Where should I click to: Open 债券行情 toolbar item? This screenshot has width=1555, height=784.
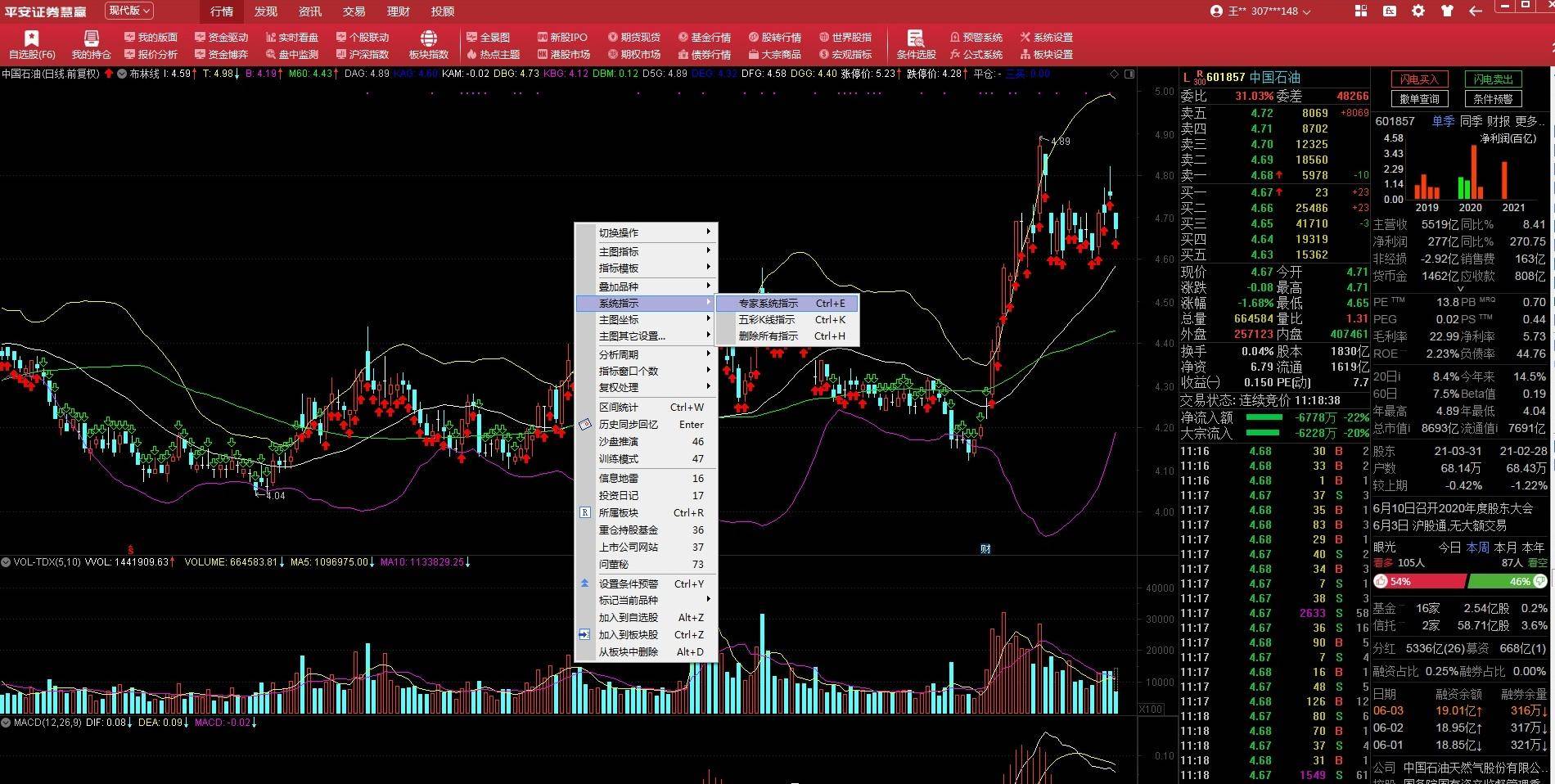click(x=704, y=54)
